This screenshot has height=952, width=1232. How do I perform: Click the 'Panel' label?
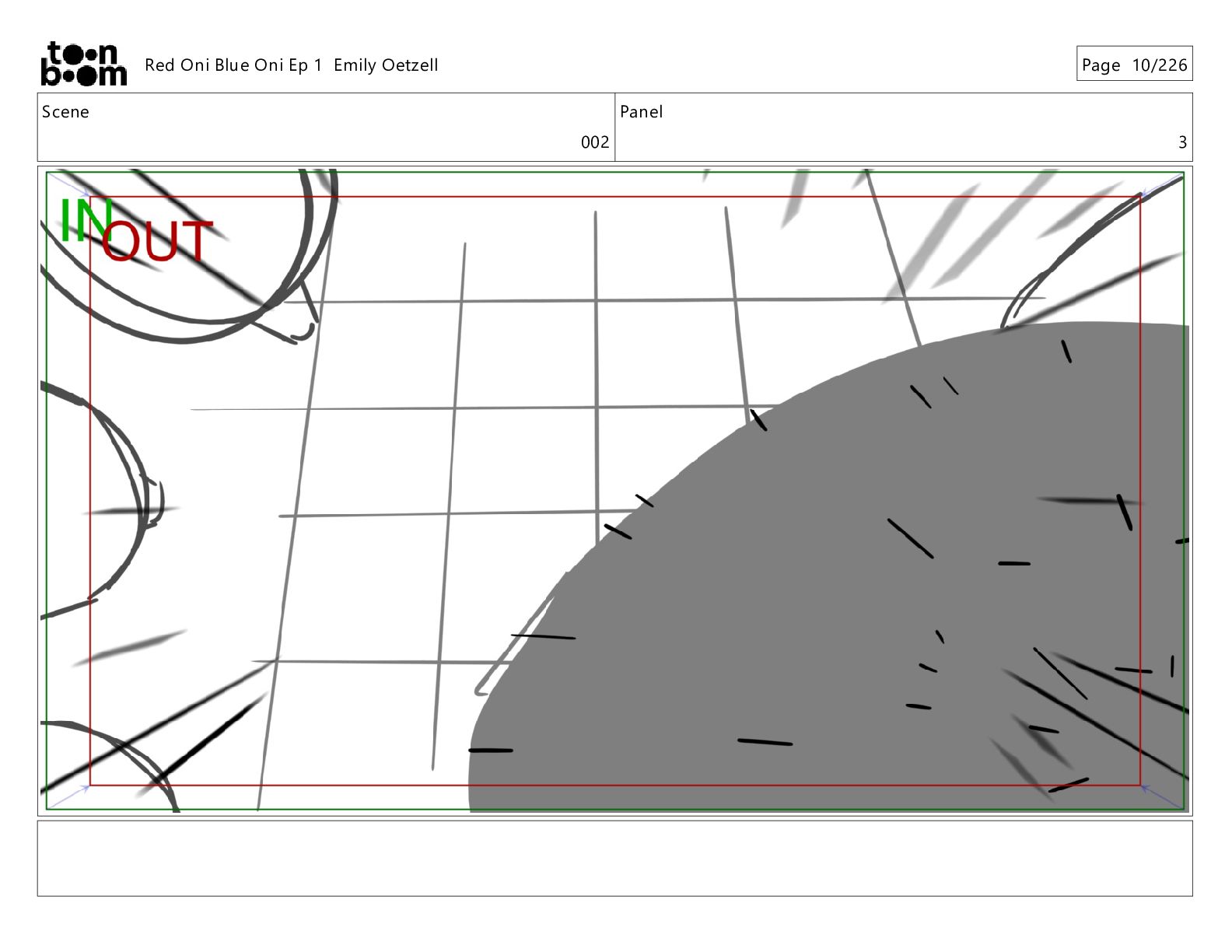click(x=641, y=112)
